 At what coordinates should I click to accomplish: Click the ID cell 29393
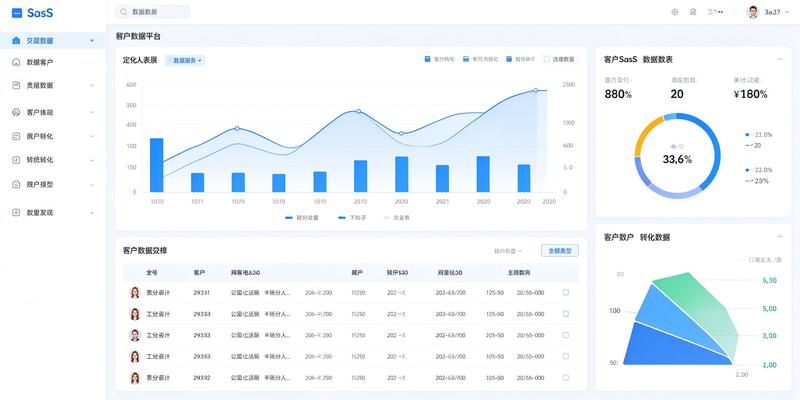coord(202,356)
